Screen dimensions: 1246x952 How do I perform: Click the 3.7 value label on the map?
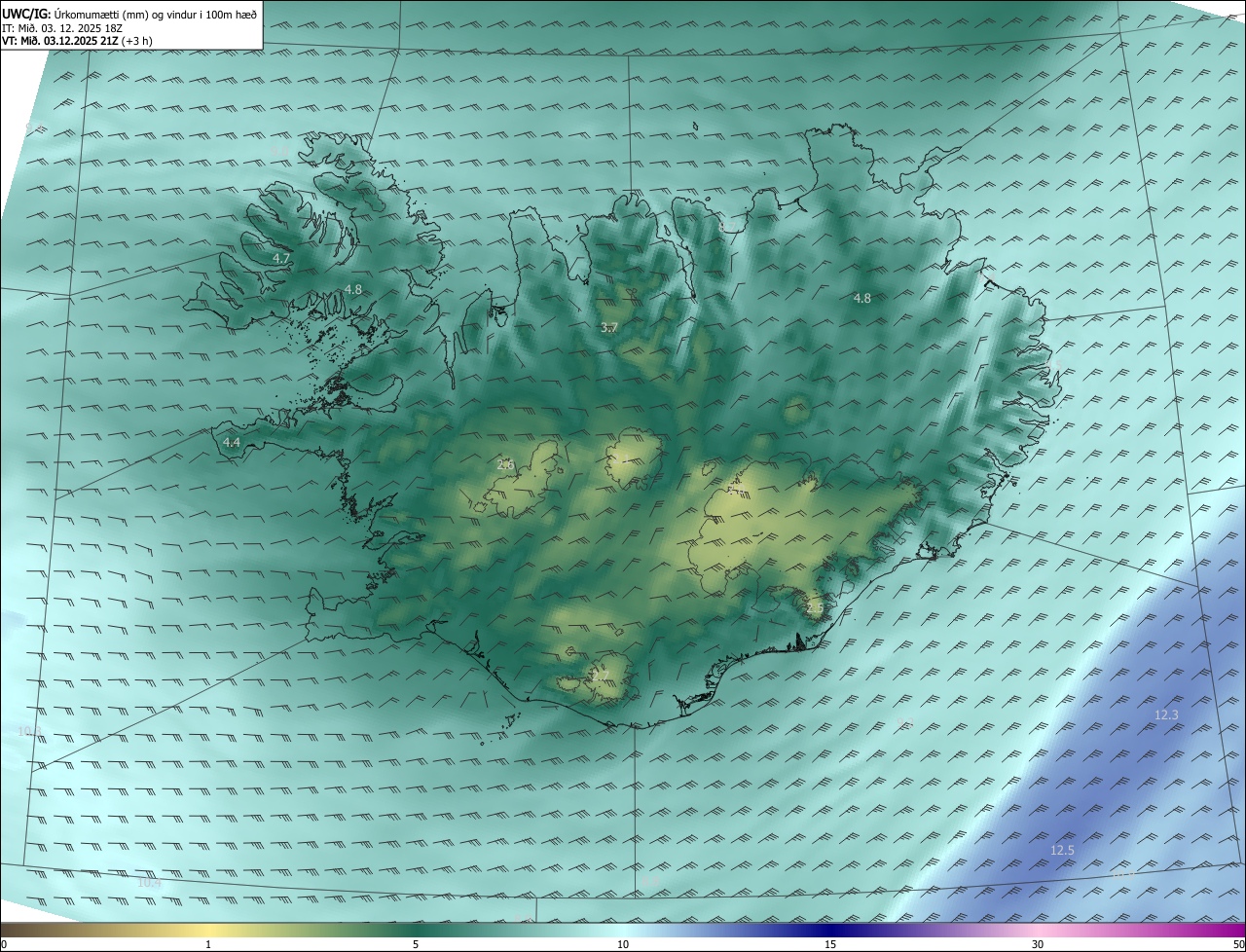tap(609, 328)
